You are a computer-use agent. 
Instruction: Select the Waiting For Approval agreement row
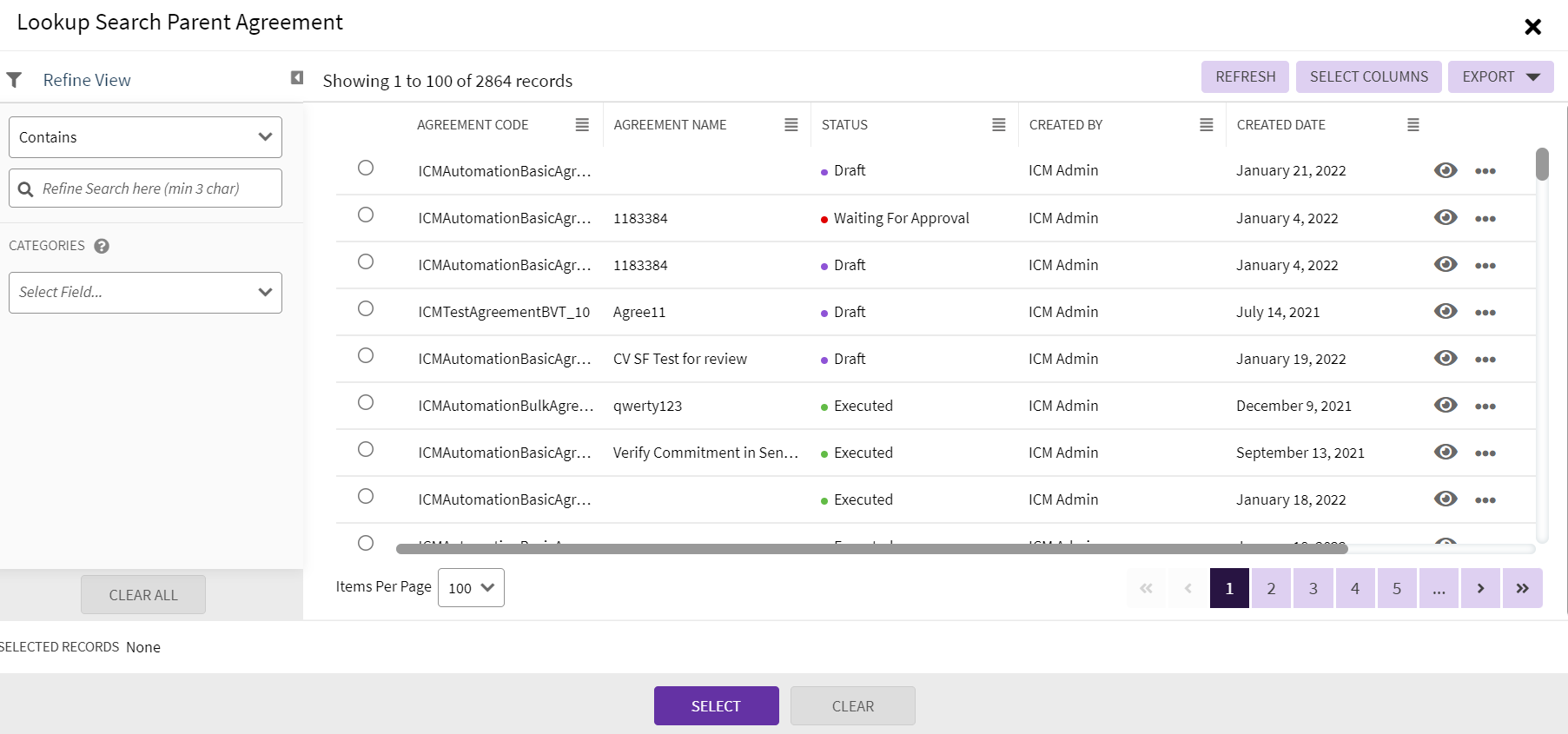point(366,215)
